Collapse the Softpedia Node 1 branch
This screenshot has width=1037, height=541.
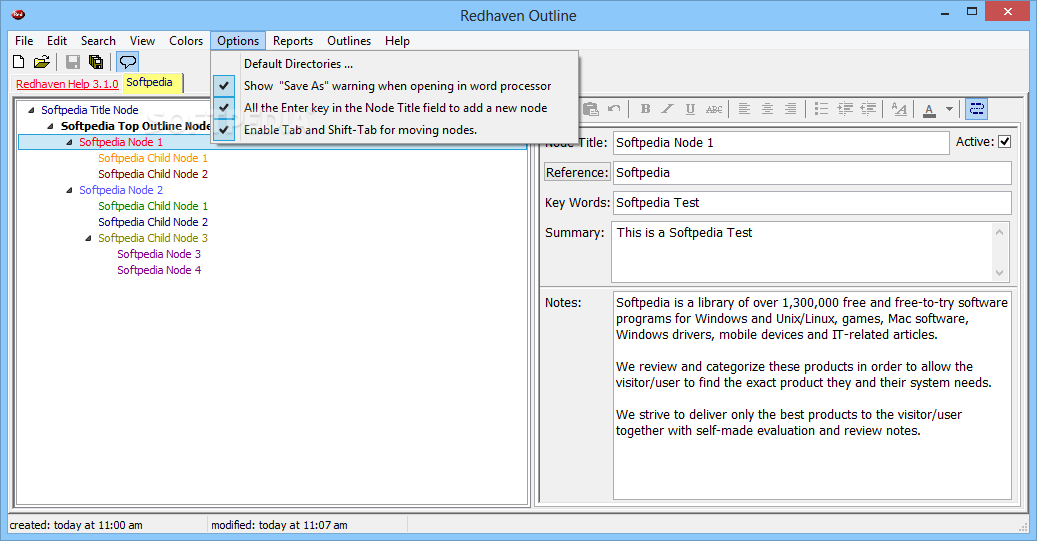click(x=69, y=142)
